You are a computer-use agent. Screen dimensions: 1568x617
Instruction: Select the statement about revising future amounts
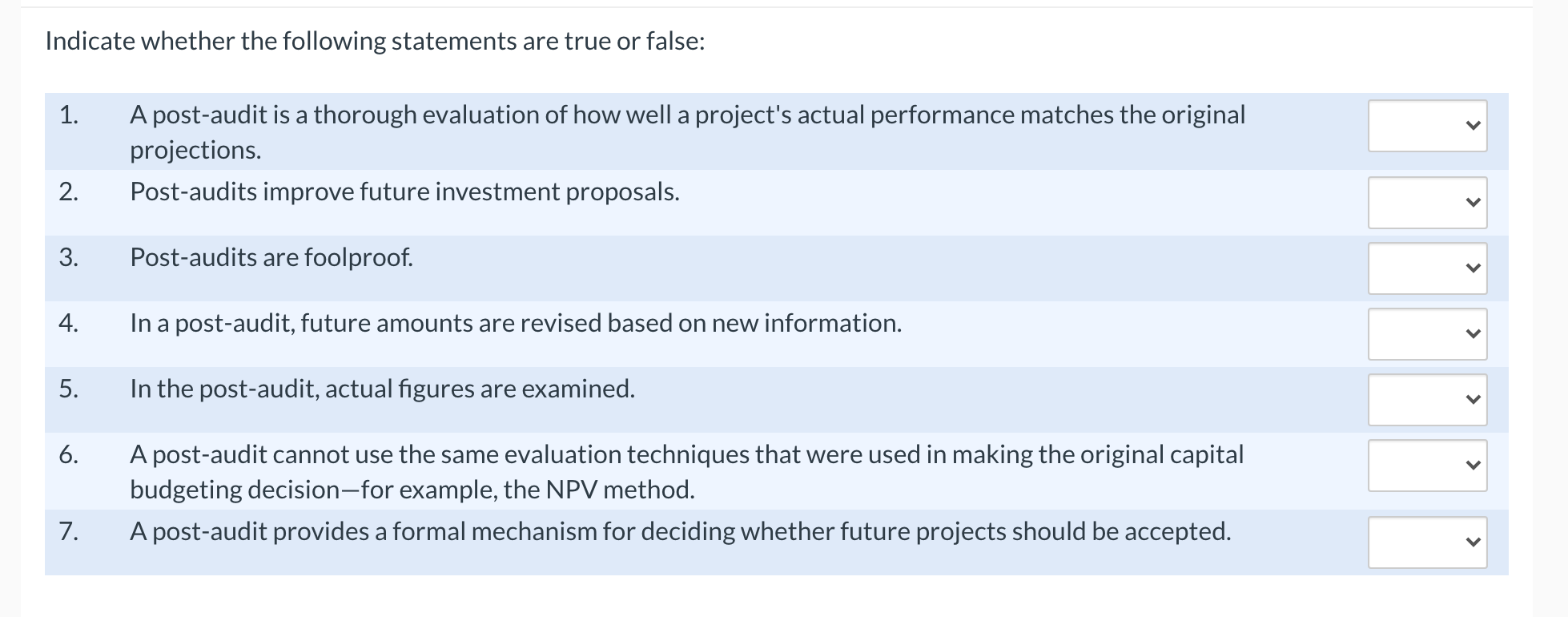[x=515, y=324]
